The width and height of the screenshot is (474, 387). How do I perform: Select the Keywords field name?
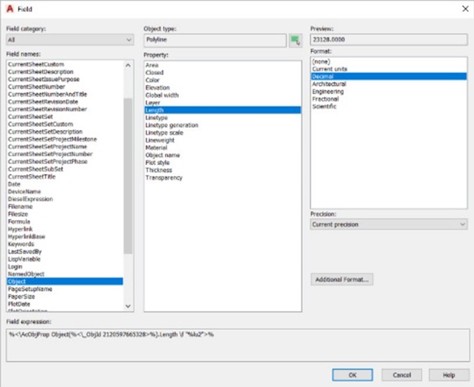pyautogui.click(x=65, y=244)
